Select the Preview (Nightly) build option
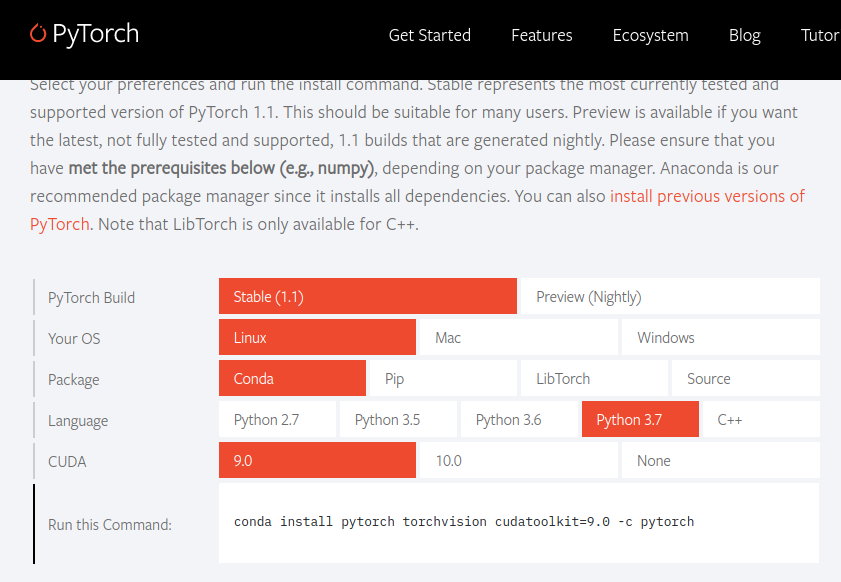Image resolution: width=841 pixels, height=582 pixels. point(669,295)
